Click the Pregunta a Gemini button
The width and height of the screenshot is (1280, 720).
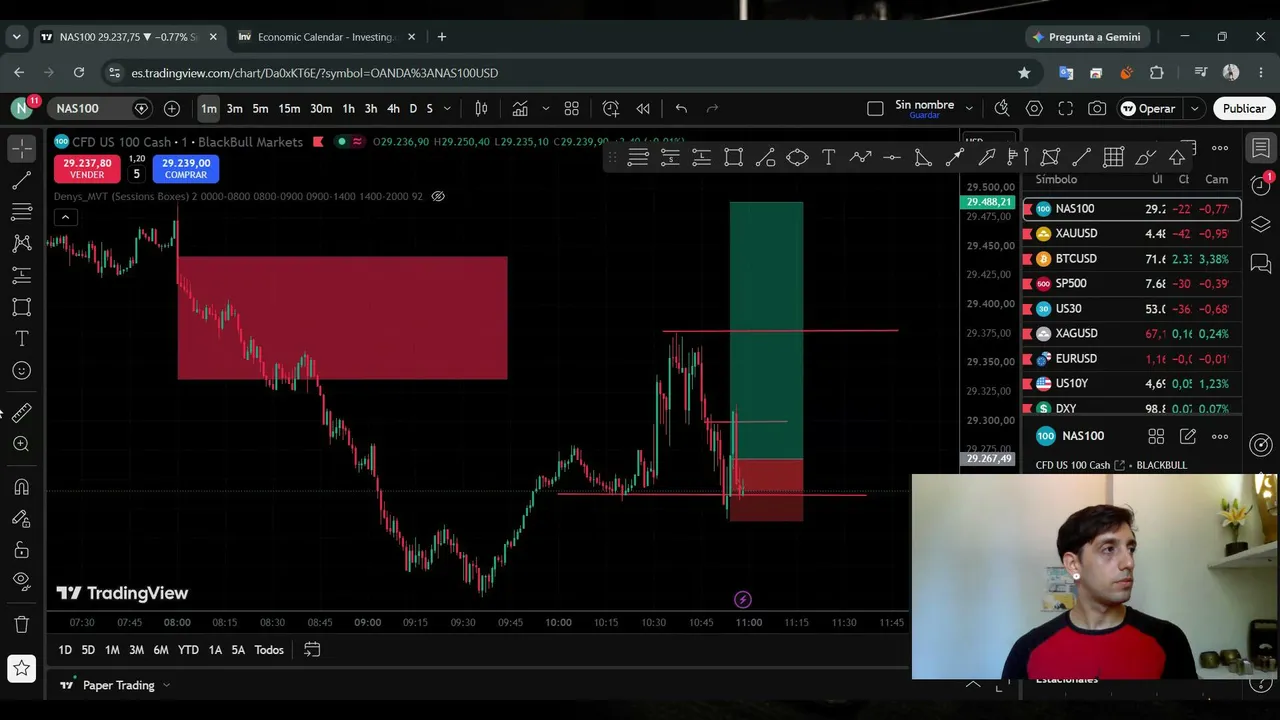tap(1086, 37)
